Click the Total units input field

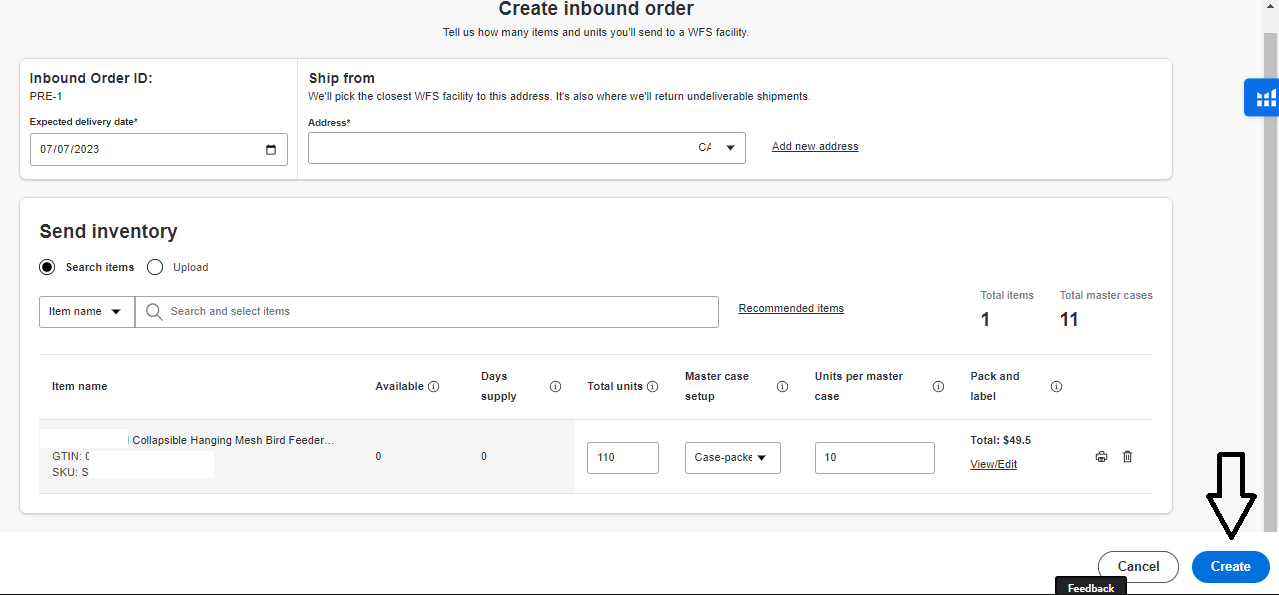pos(622,458)
